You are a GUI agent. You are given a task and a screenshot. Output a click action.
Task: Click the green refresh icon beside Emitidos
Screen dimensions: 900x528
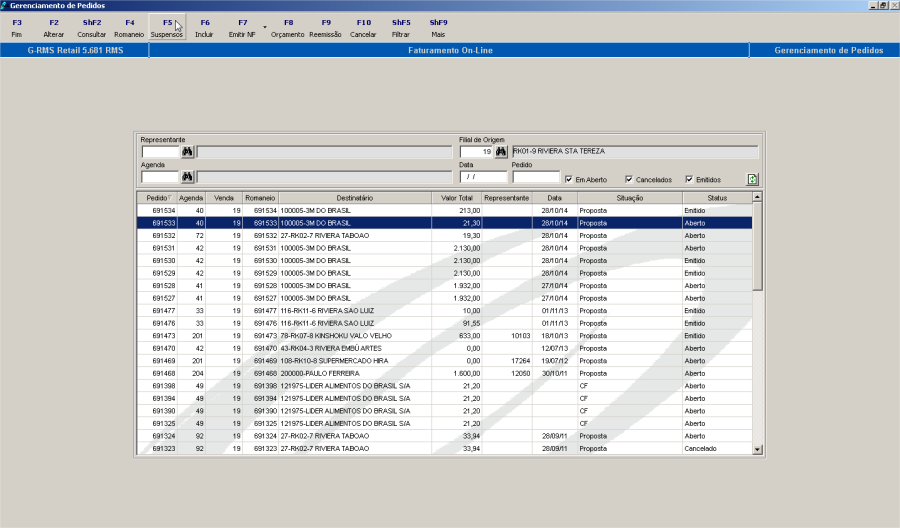point(752,179)
